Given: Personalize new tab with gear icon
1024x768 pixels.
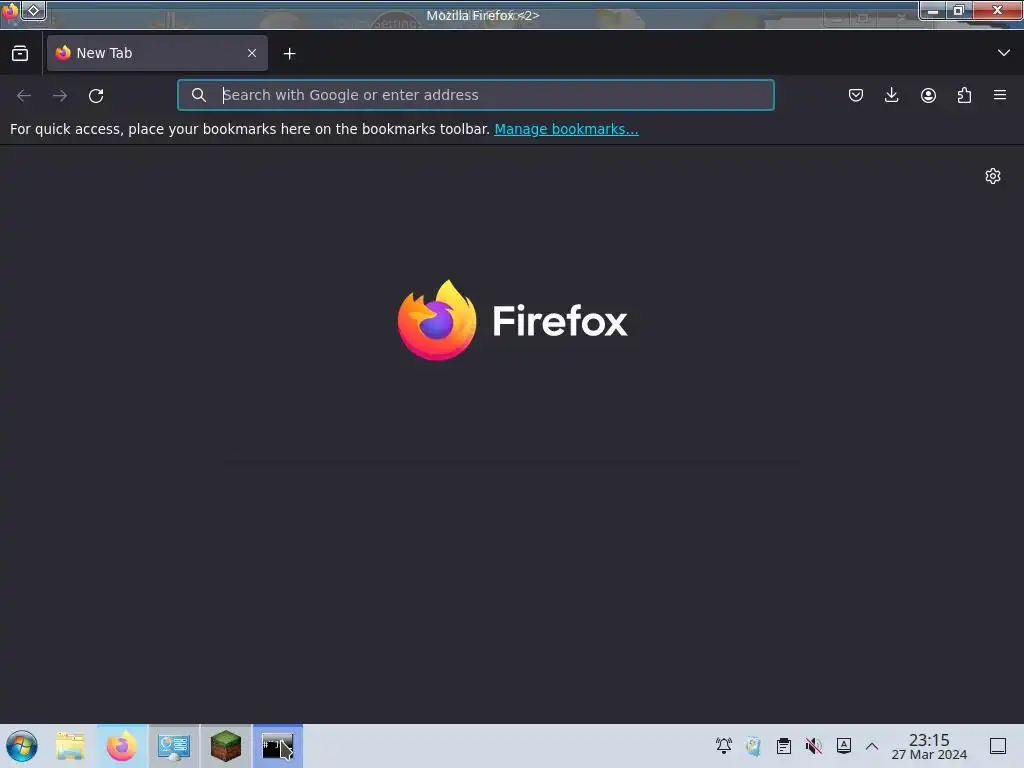Looking at the screenshot, I should click(x=993, y=176).
